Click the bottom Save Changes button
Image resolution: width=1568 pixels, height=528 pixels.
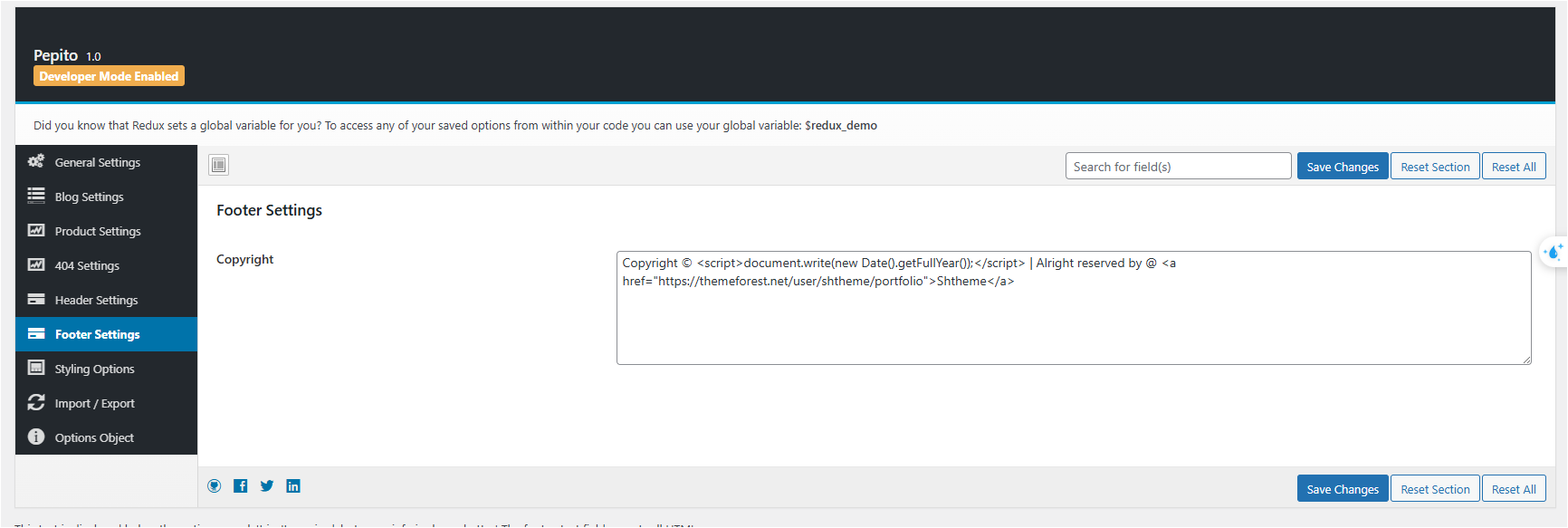(1343, 489)
